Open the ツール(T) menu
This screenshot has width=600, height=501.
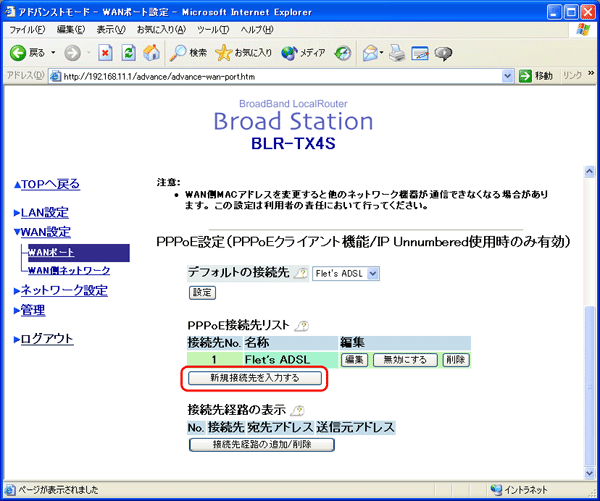pyautogui.click(x=213, y=29)
